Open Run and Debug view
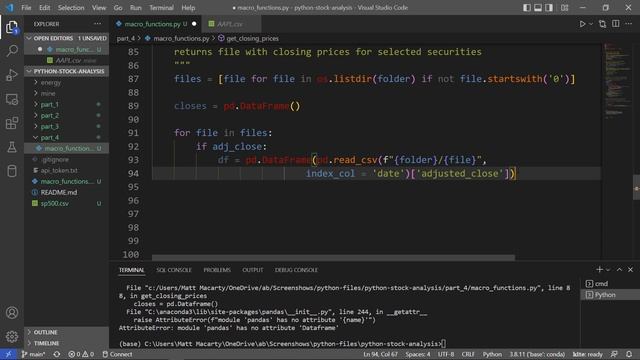 [12, 75]
